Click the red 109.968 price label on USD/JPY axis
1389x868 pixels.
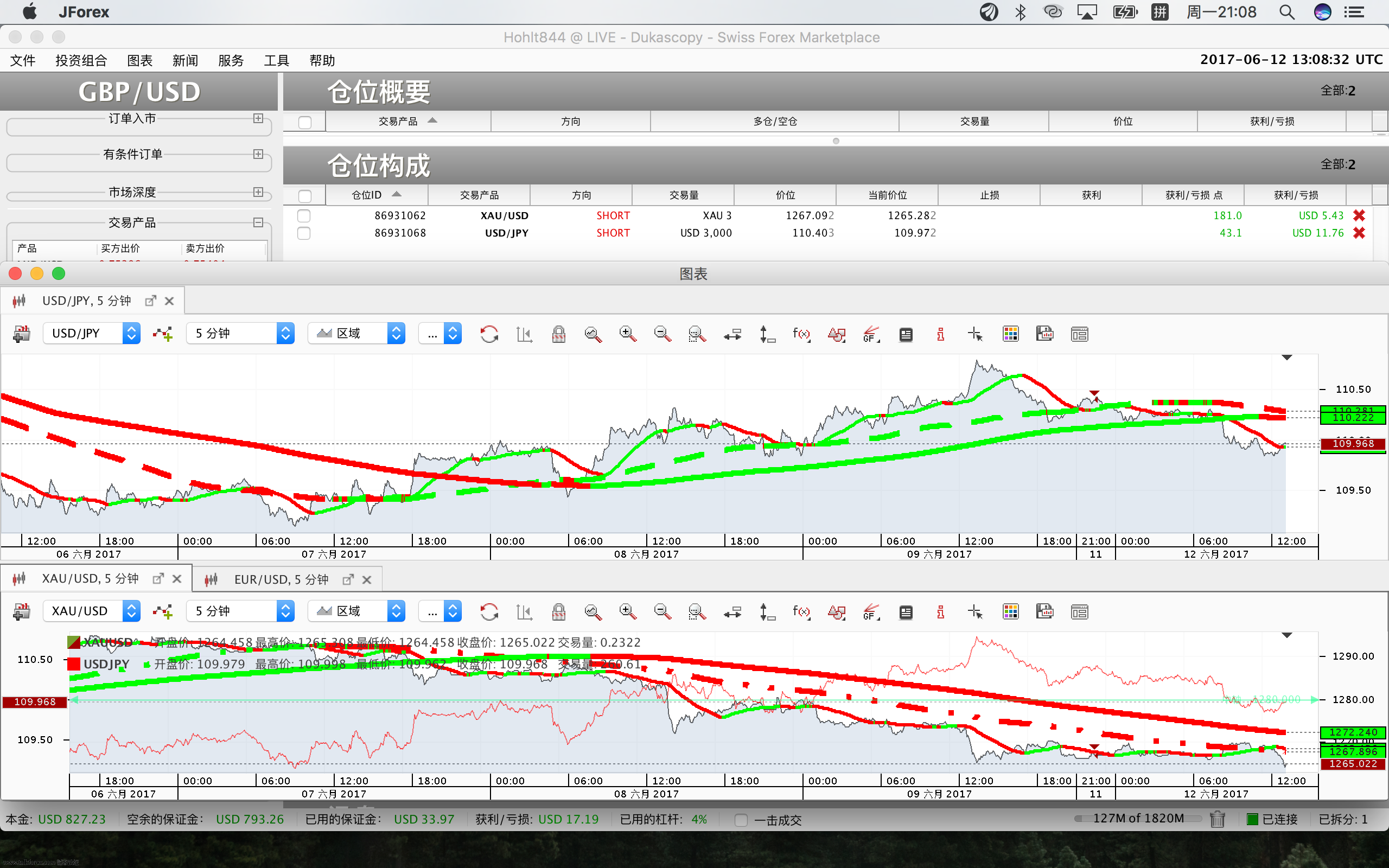point(1353,444)
